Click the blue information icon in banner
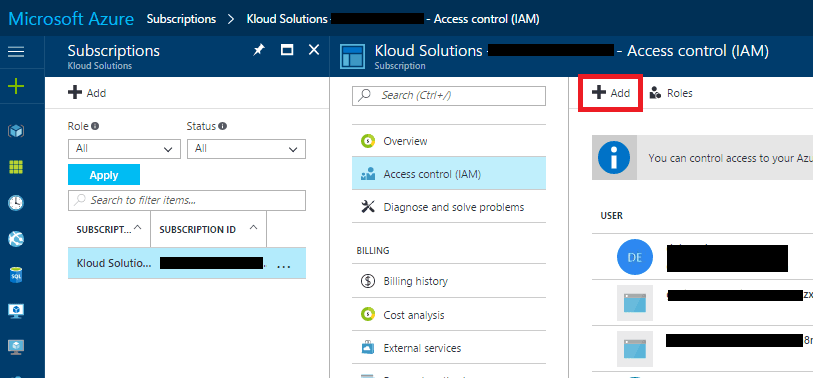 [x=614, y=158]
